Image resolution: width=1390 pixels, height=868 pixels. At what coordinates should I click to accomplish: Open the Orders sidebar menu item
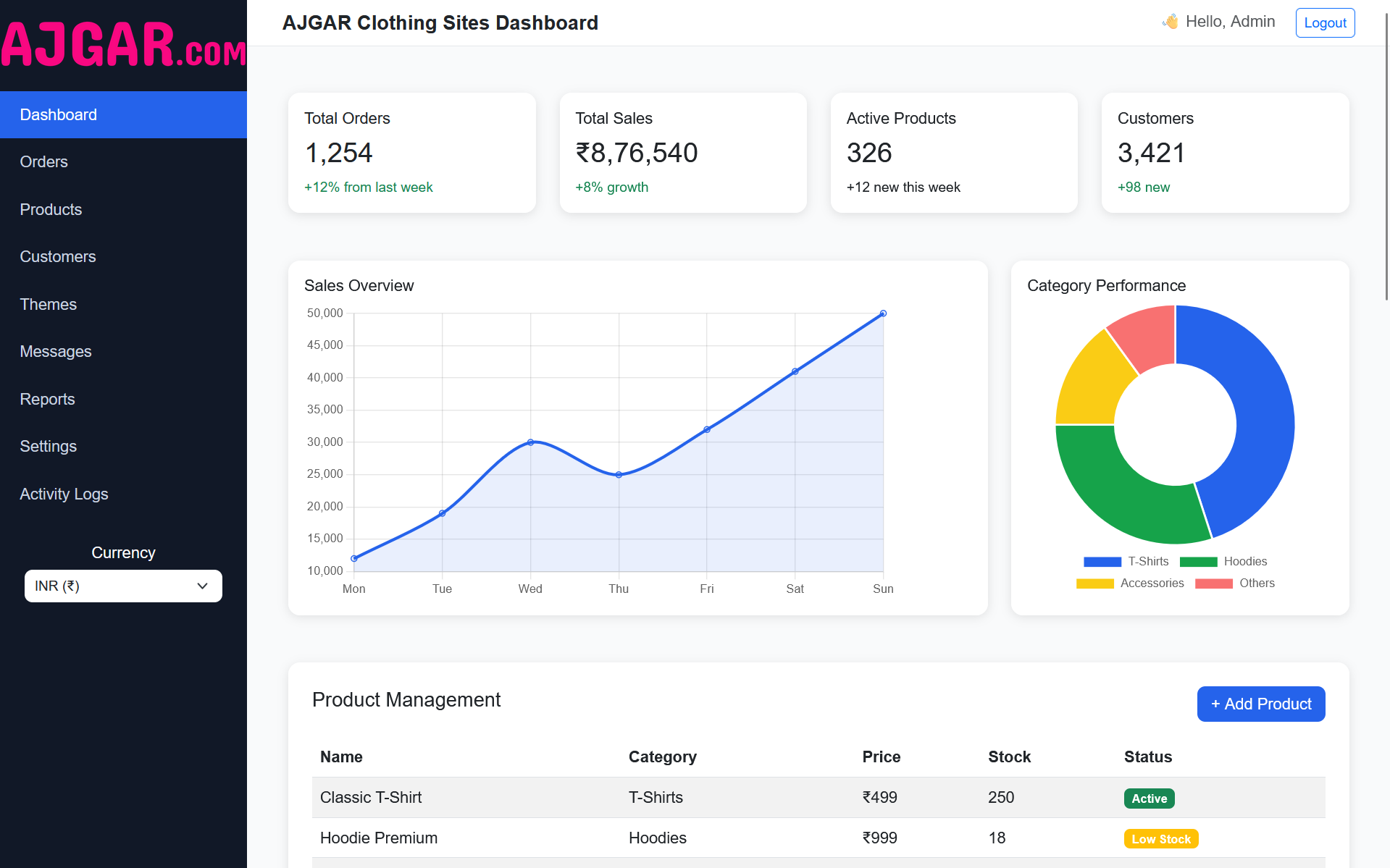pos(44,162)
